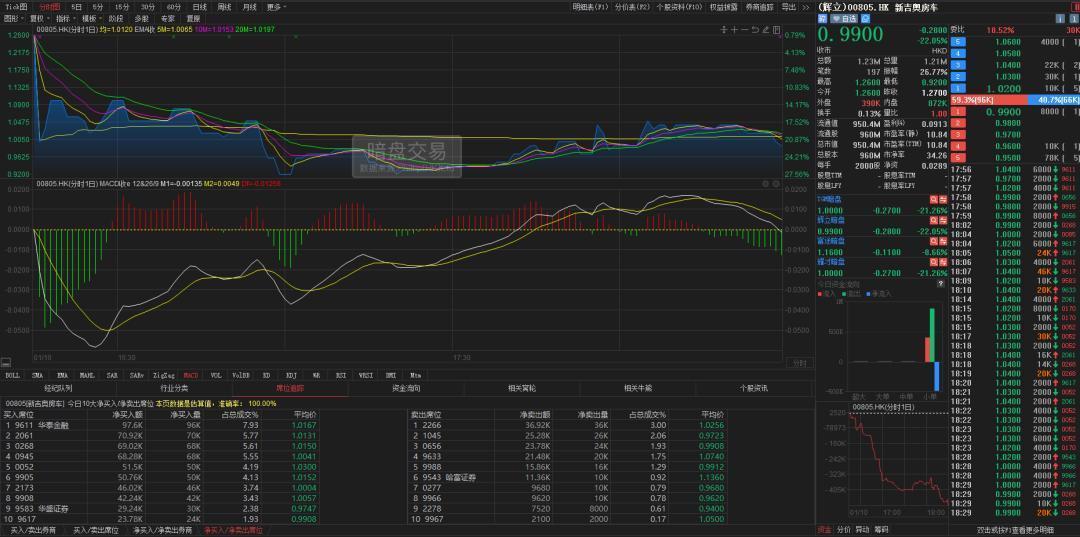Viewport: 1080px width, 537px height.
Task: Open the 复权 dropdown
Action: click(x=38, y=18)
